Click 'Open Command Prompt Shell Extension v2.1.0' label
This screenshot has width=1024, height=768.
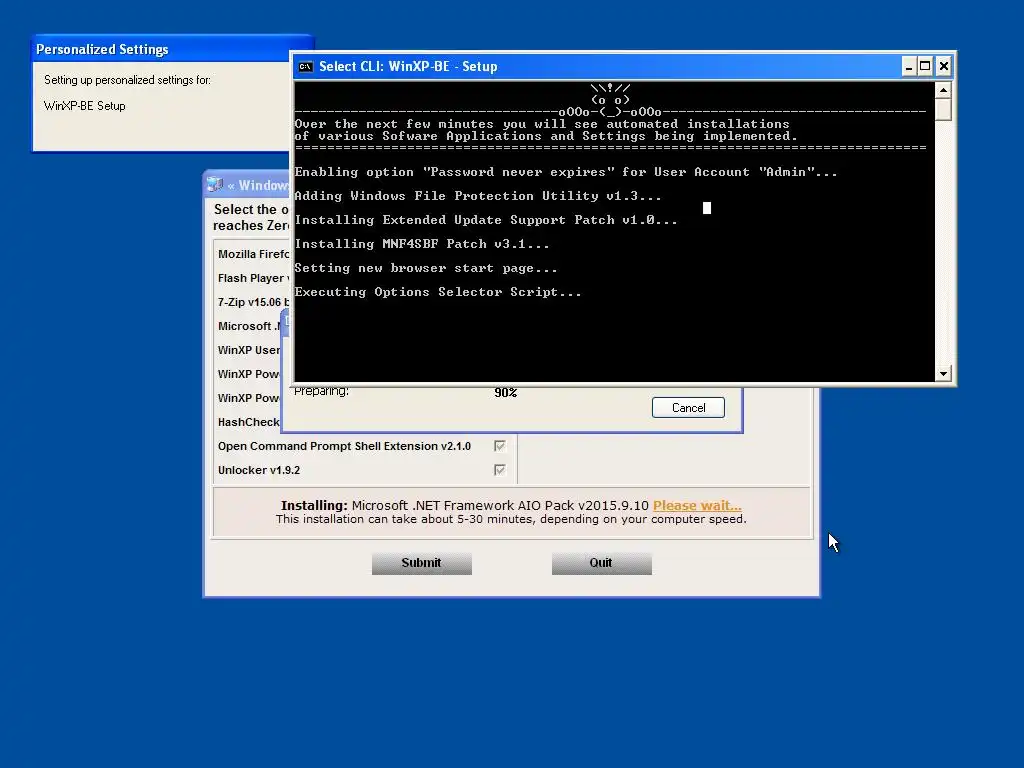[x=344, y=446]
